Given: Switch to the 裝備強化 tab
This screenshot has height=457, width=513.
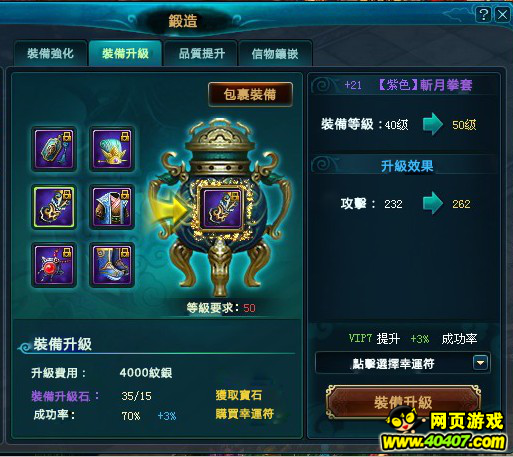Looking at the screenshot, I should (x=51, y=53).
